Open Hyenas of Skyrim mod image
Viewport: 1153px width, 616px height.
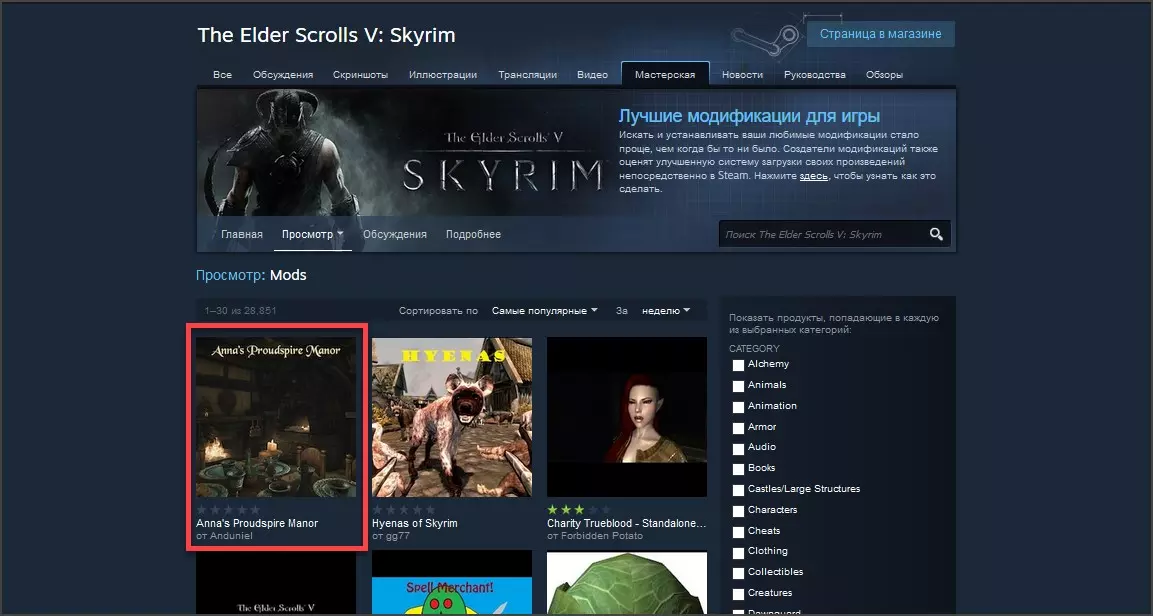click(x=452, y=418)
